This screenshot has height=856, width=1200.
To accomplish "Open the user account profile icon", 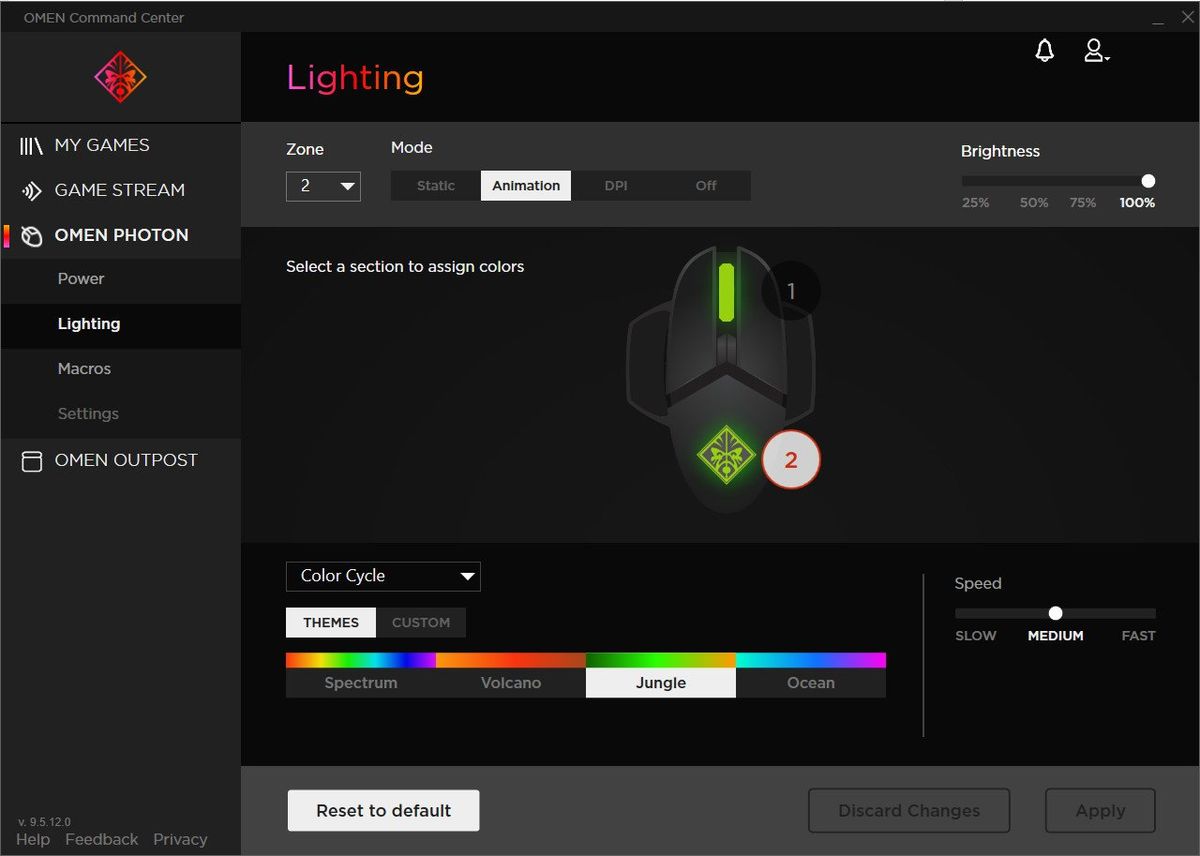I will tap(1096, 51).
